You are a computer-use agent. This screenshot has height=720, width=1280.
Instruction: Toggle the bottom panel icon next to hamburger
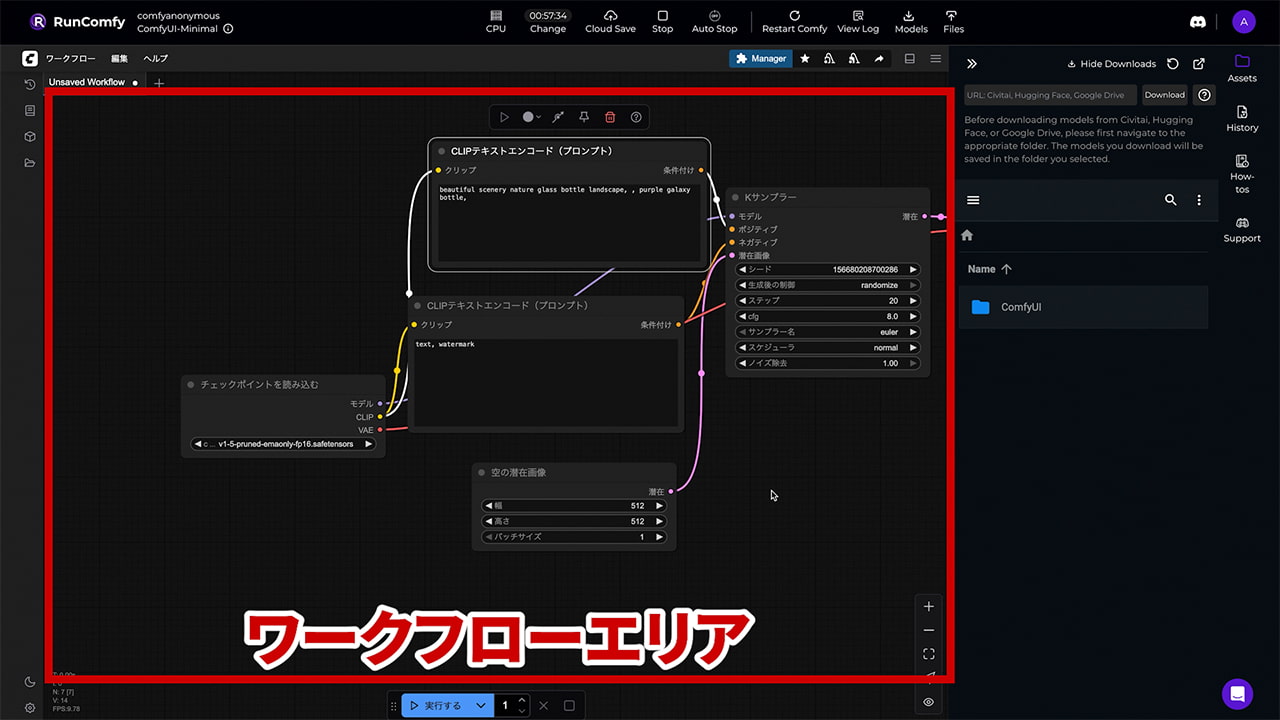tap(910, 59)
